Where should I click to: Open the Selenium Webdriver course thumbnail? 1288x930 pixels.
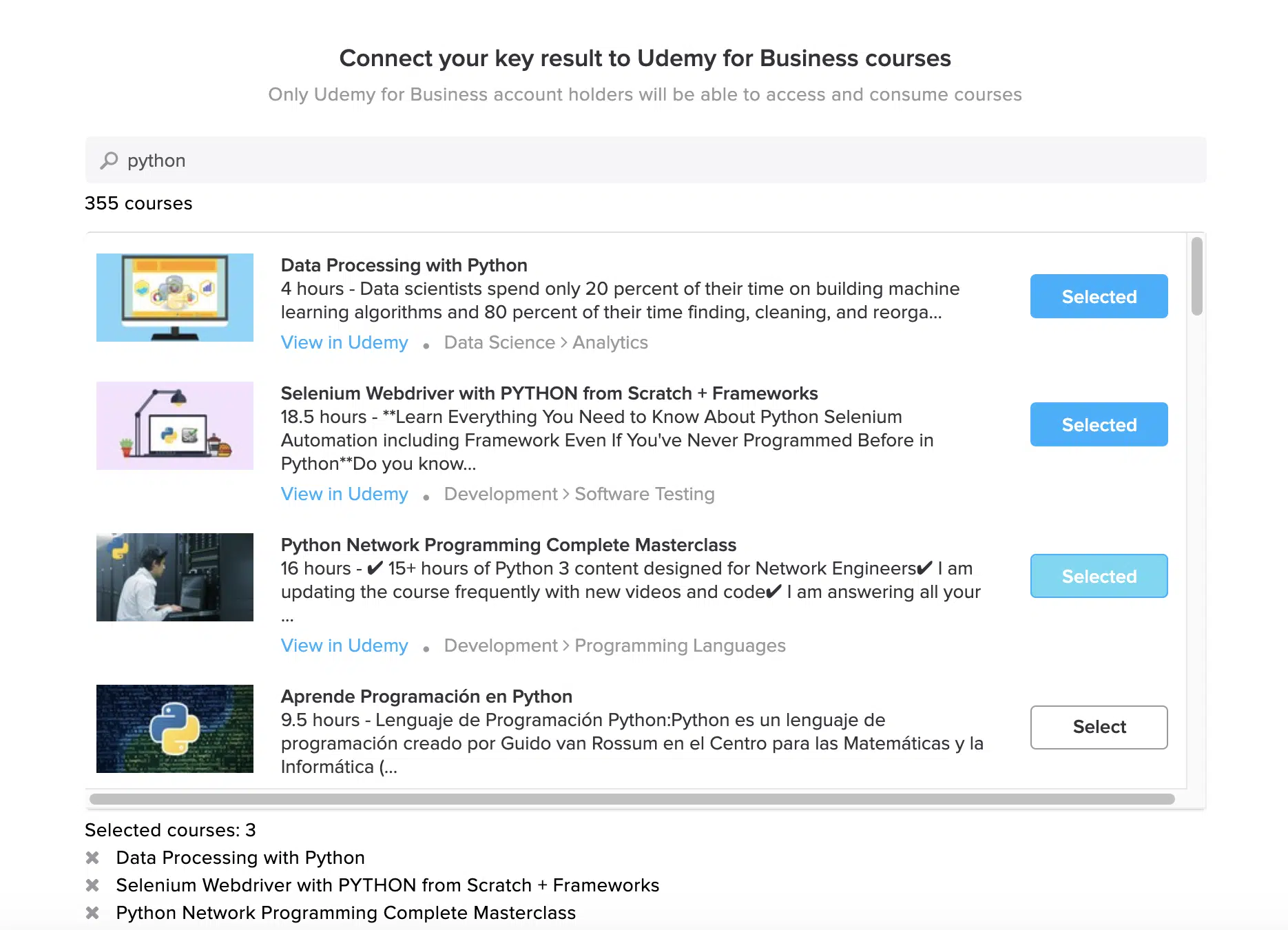pos(175,426)
